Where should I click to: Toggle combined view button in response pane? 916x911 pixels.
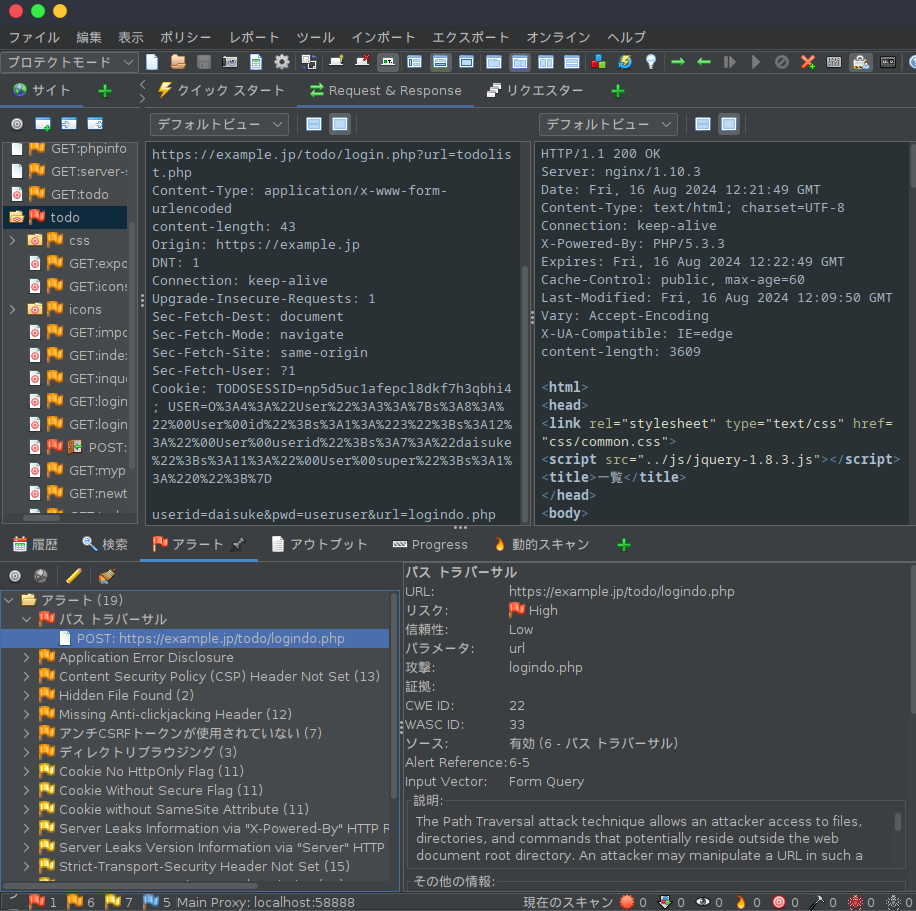[x=729, y=124]
